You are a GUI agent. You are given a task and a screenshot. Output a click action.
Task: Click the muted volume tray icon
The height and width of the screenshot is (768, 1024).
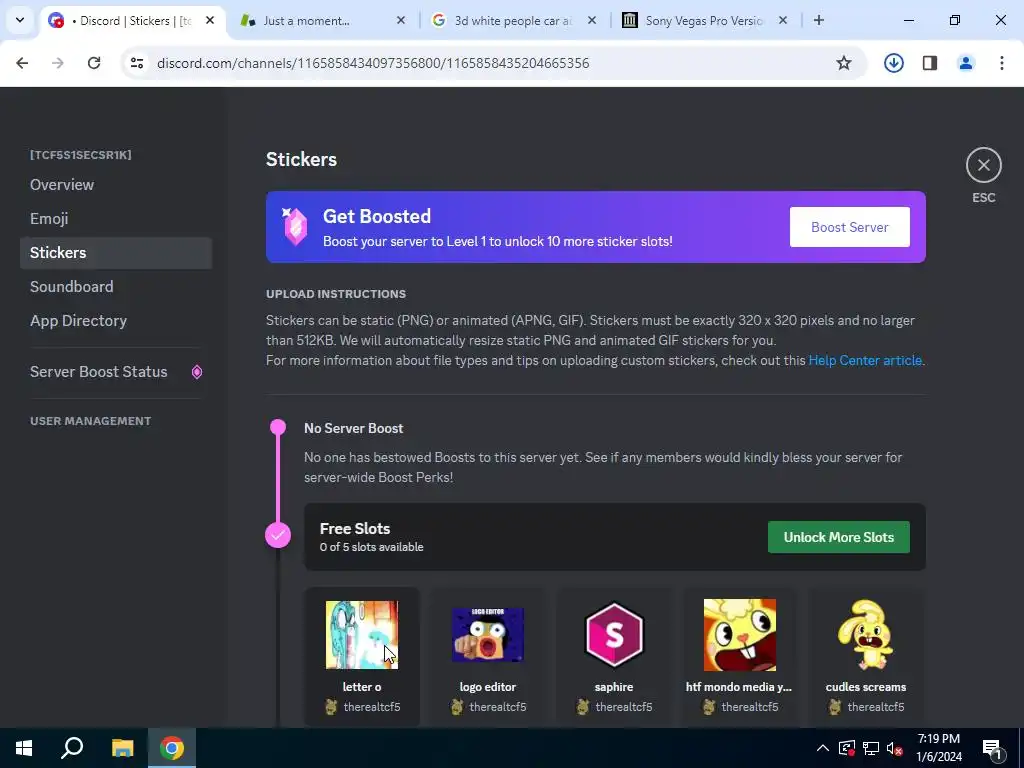tap(895, 748)
